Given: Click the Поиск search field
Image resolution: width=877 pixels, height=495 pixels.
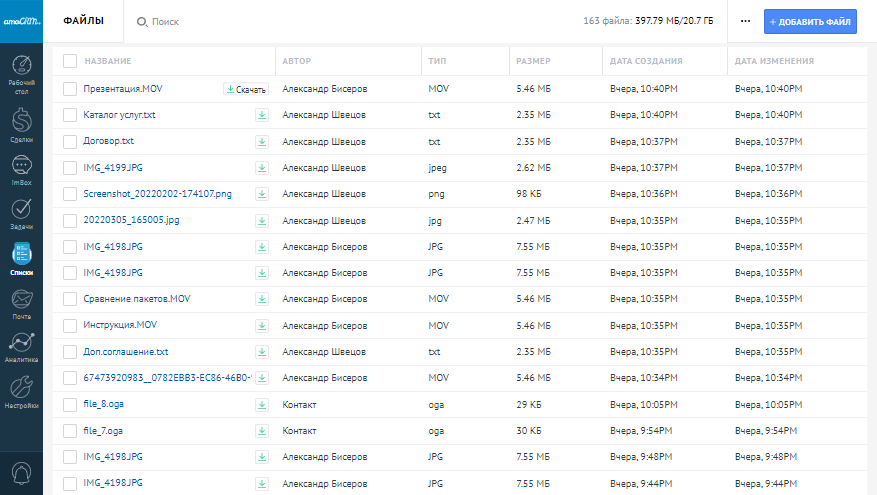Looking at the screenshot, I should (200, 21).
